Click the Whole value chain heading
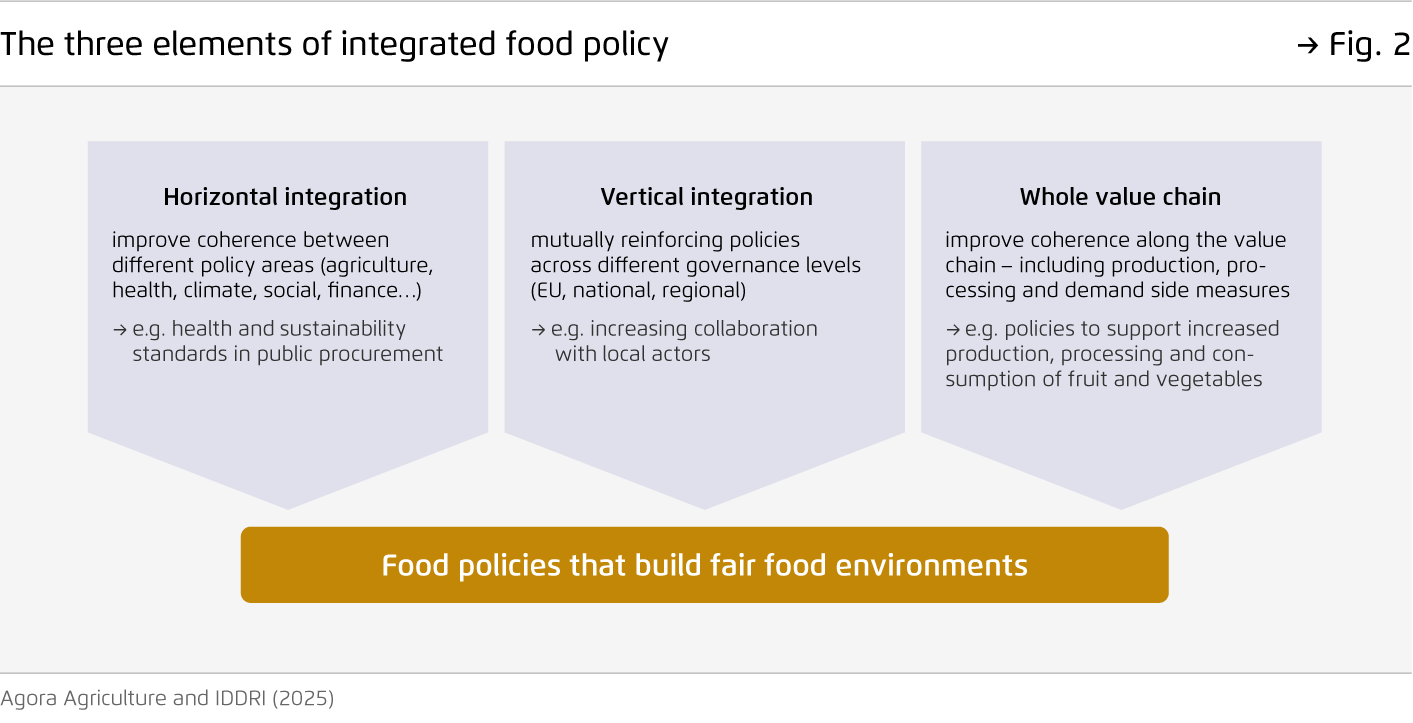This screenshot has height=723, width=1413. pos(1120,197)
